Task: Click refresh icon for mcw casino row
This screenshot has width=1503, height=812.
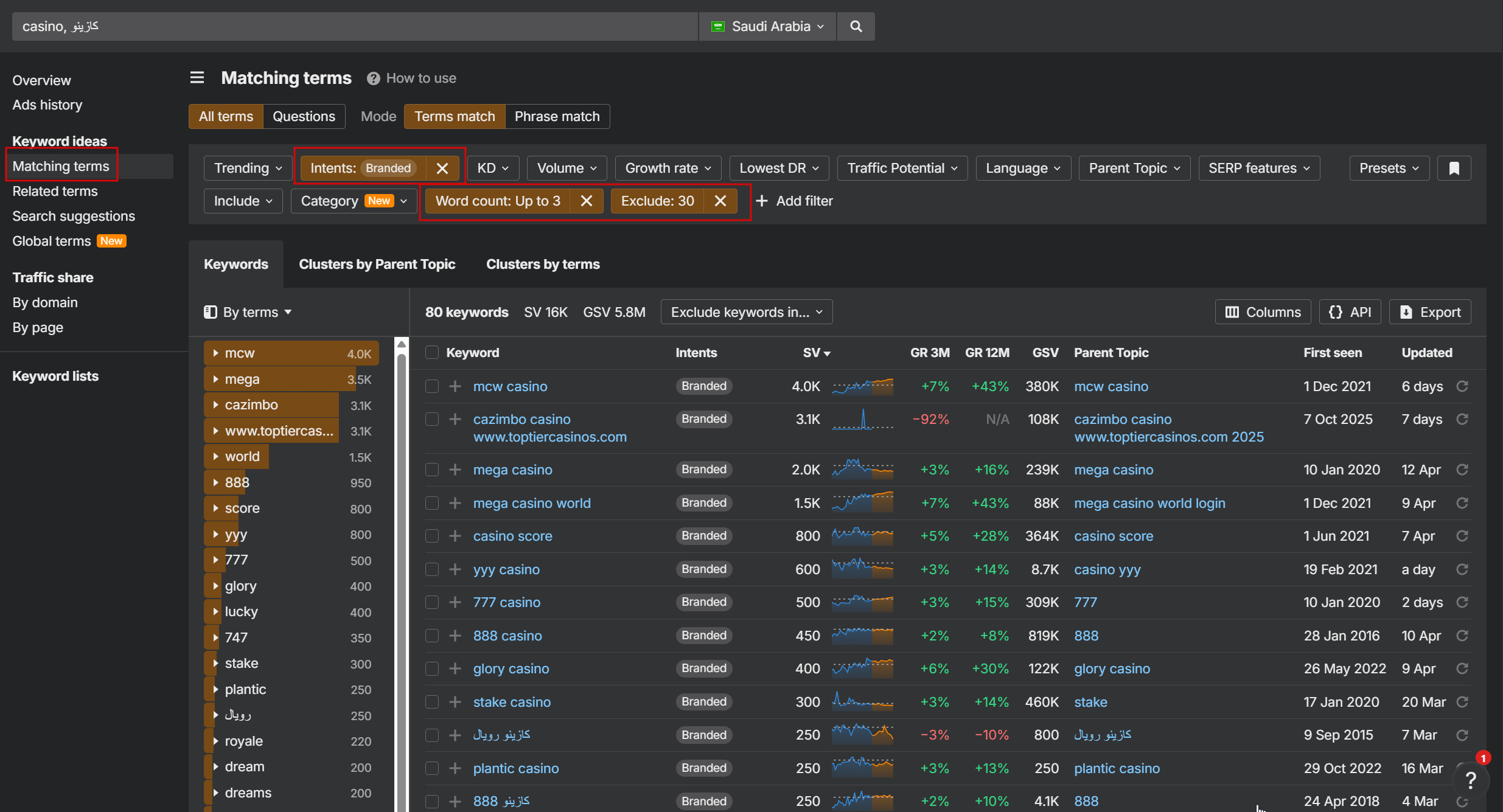Action: (x=1462, y=386)
